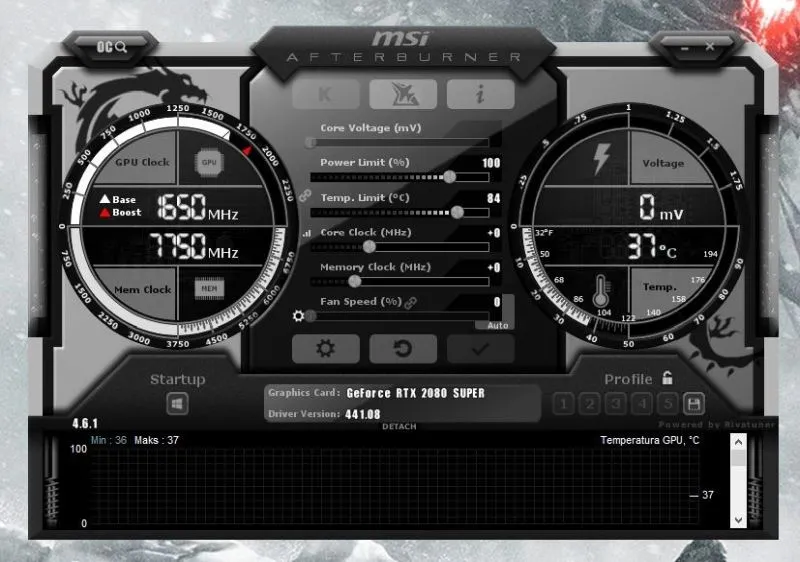Click the 1650 MHz GPU clock readout
Screen dimensions: 800x562
point(197,207)
